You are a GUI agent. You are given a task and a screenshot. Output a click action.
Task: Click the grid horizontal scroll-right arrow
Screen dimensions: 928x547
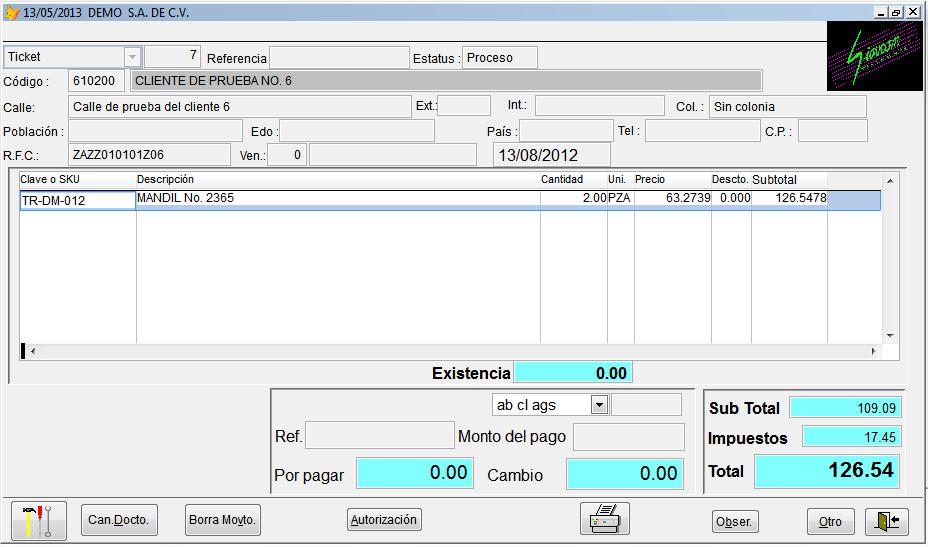pyautogui.click(x=874, y=351)
